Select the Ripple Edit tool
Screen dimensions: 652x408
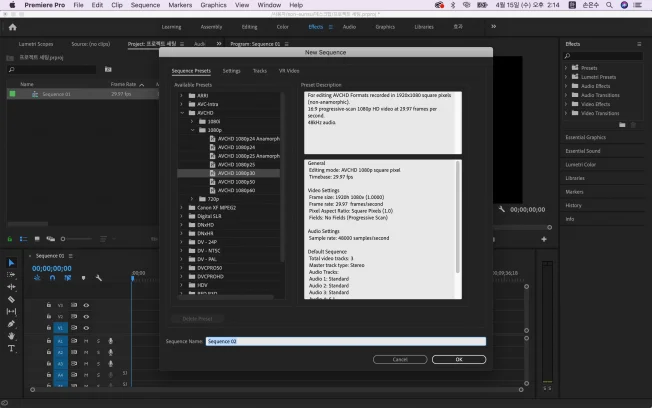11,287
